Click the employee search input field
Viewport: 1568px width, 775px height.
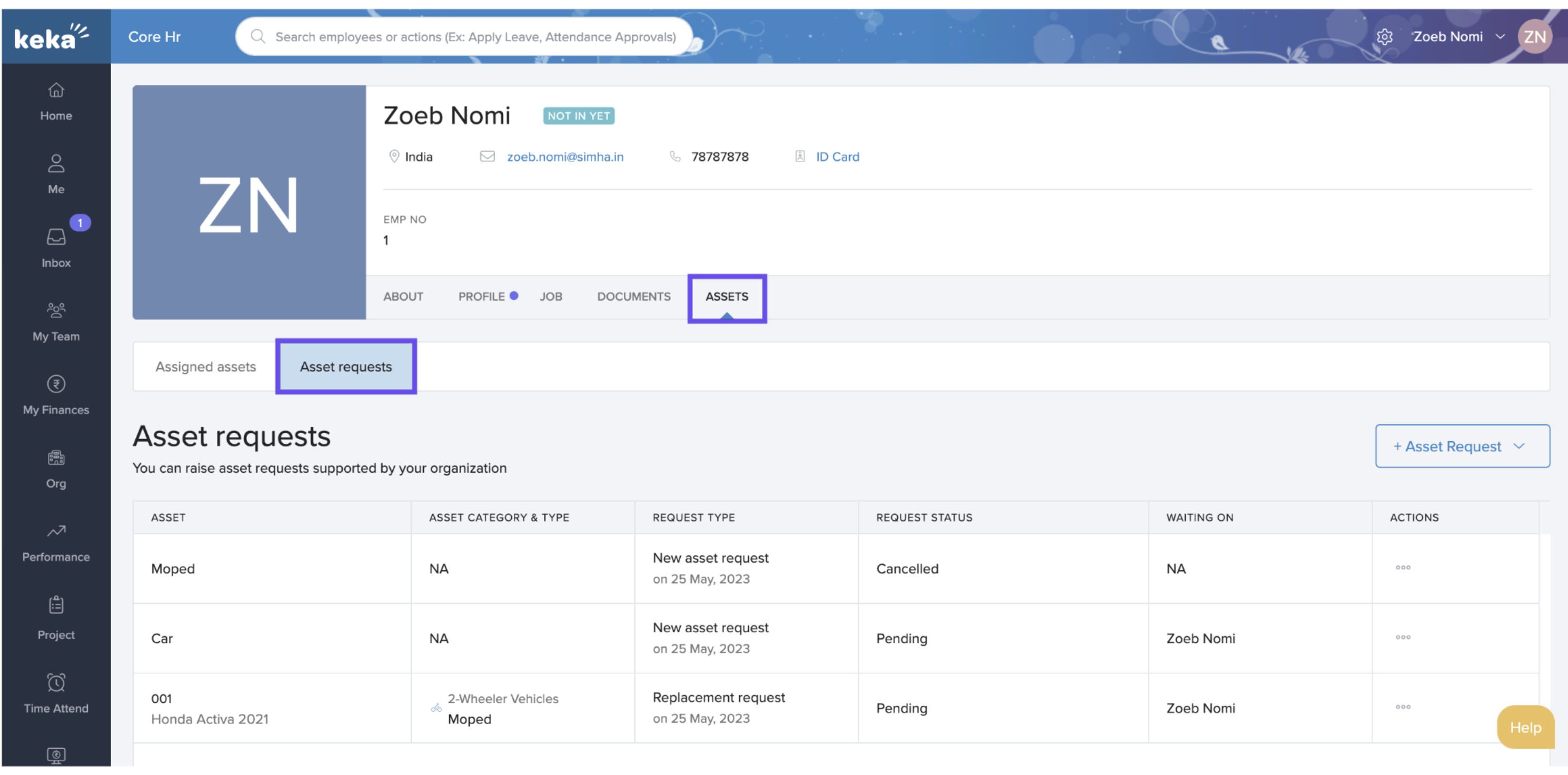pyautogui.click(x=475, y=37)
